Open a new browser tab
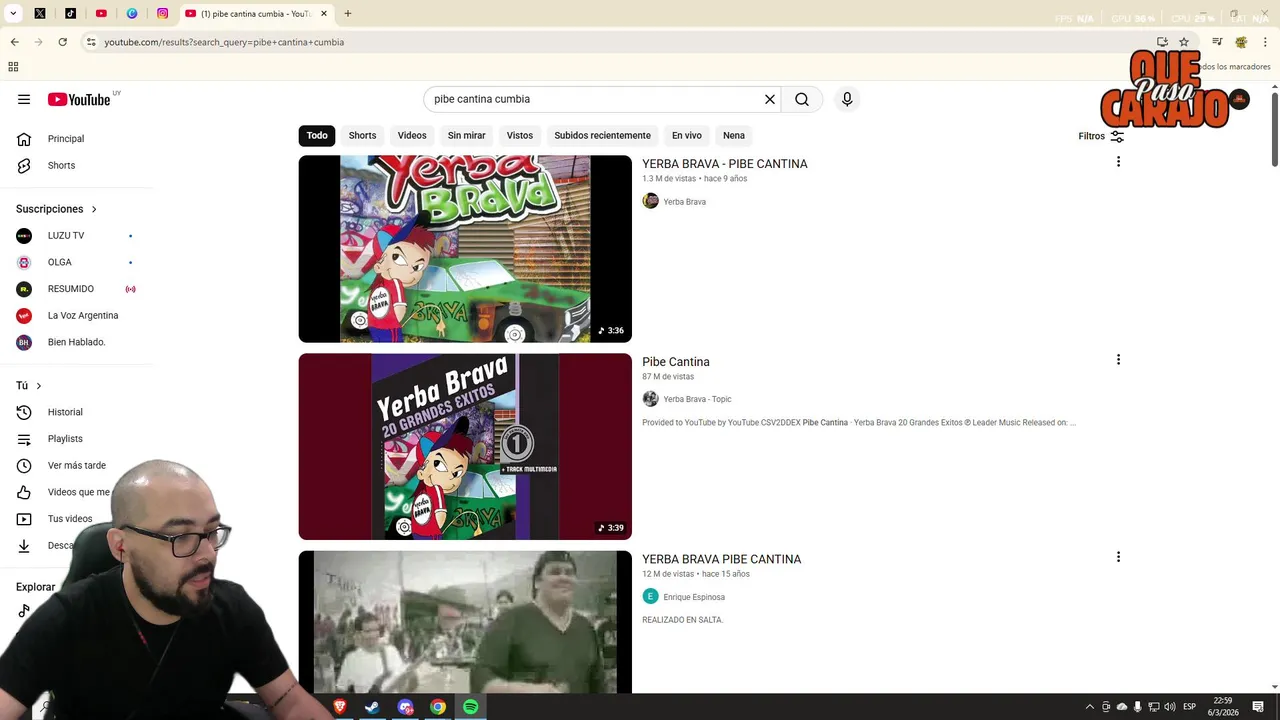The image size is (1280, 720). (x=348, y=14)
